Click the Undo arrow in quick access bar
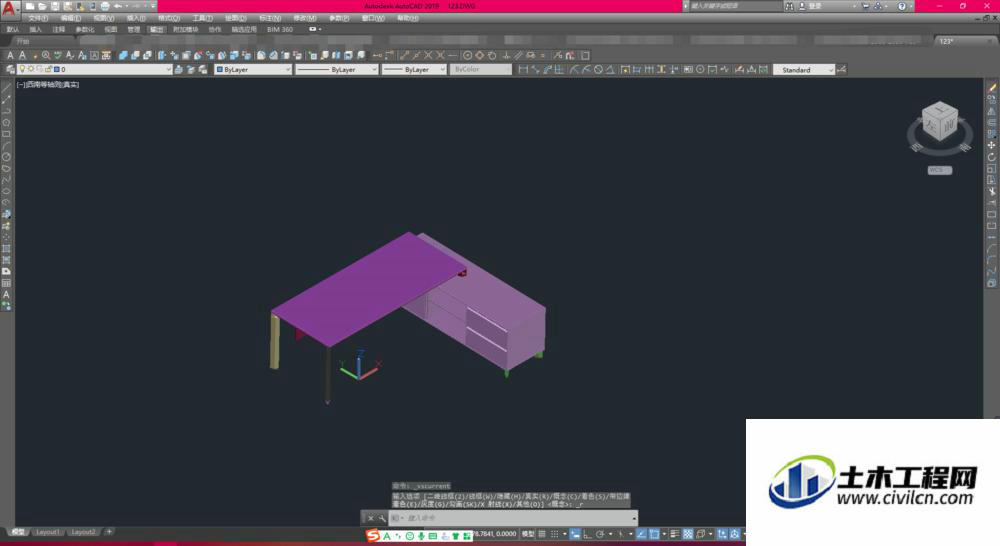 117,6
